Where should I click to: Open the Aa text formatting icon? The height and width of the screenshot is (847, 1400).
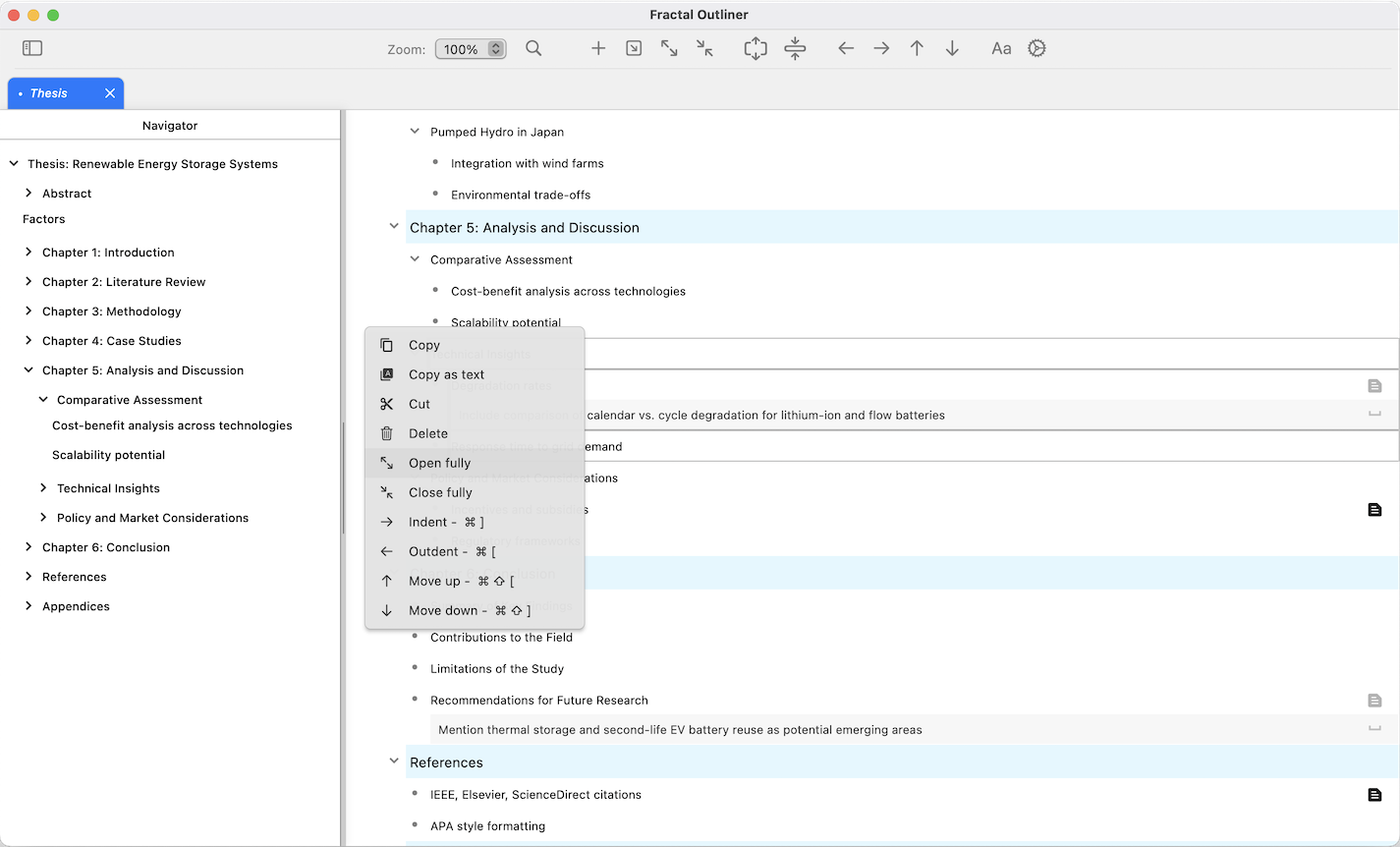(x=1001, y=48)
